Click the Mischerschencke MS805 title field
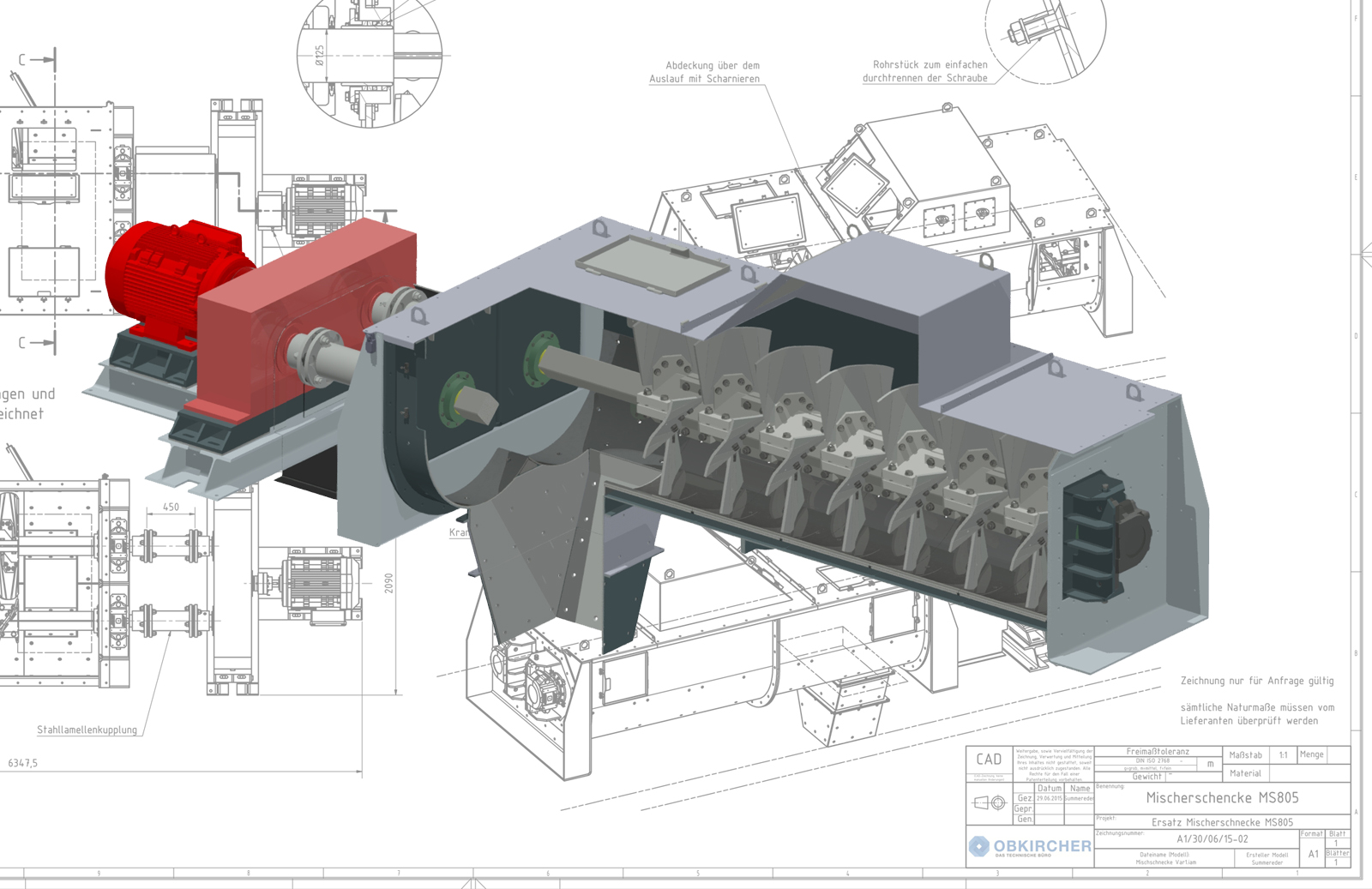Image resolution: width=1372 pixels, height=889 pixels. pyautogui.click(x=1222, y=798)
